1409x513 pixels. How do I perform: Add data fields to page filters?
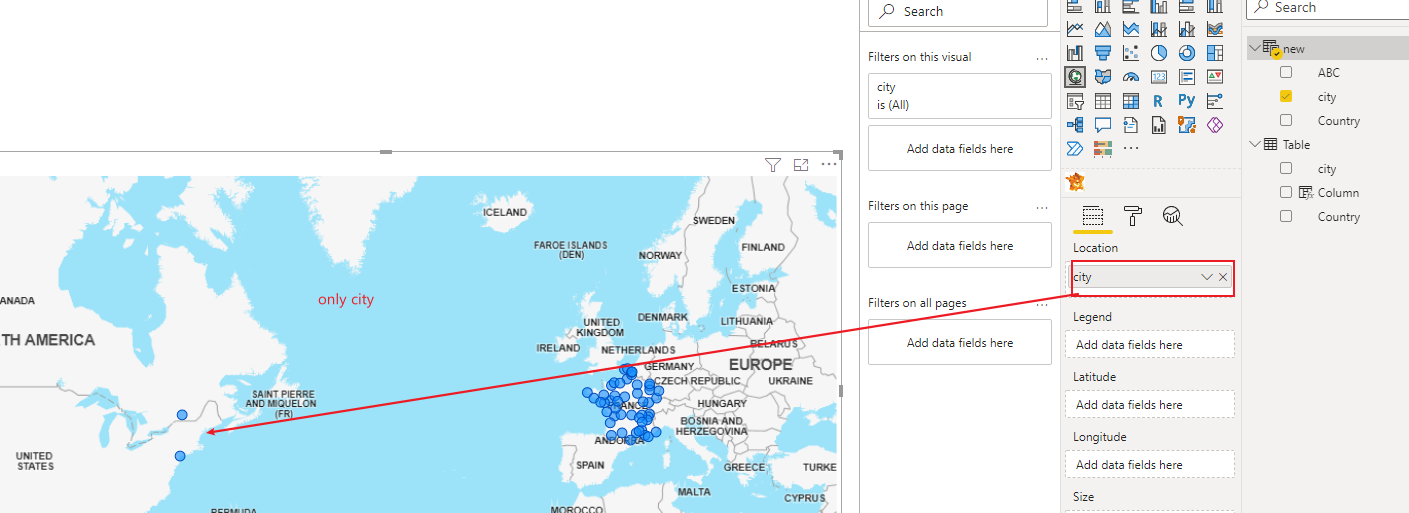(960, 246)
